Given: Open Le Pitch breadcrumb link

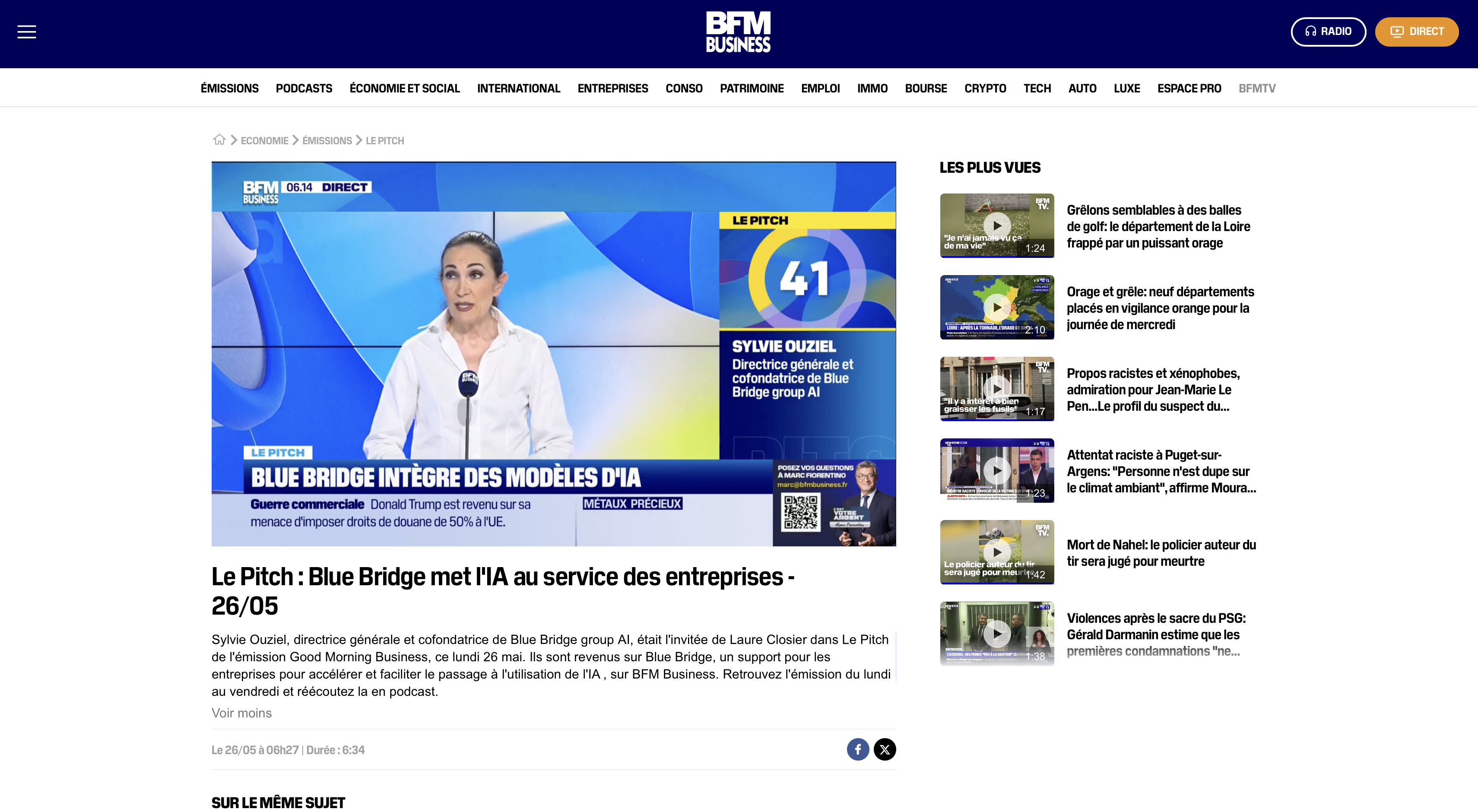Looking at the screenshot, I should pyautogui.click(x=385, y=141).
